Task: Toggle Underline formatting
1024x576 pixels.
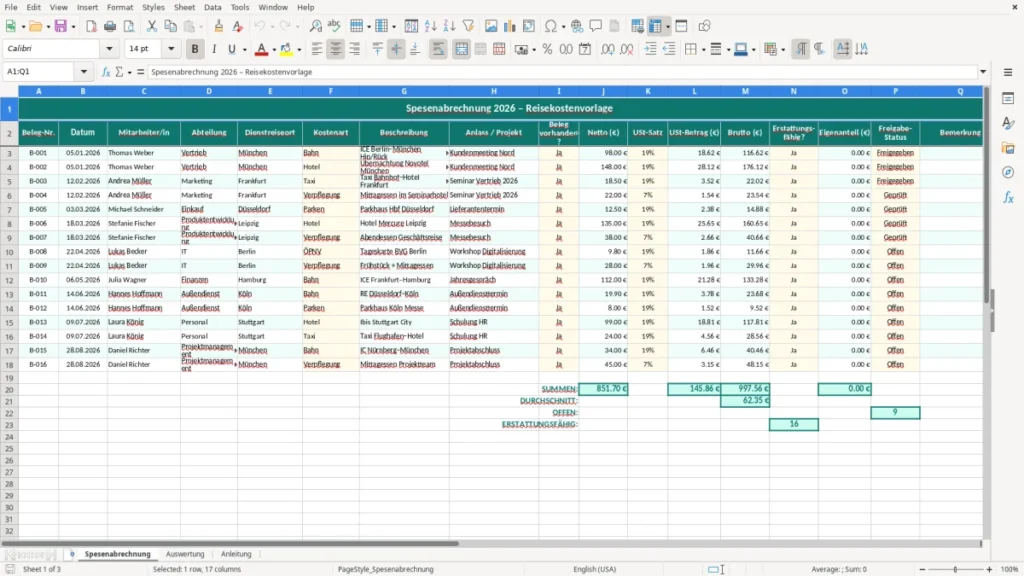Action: coord(231,49)
